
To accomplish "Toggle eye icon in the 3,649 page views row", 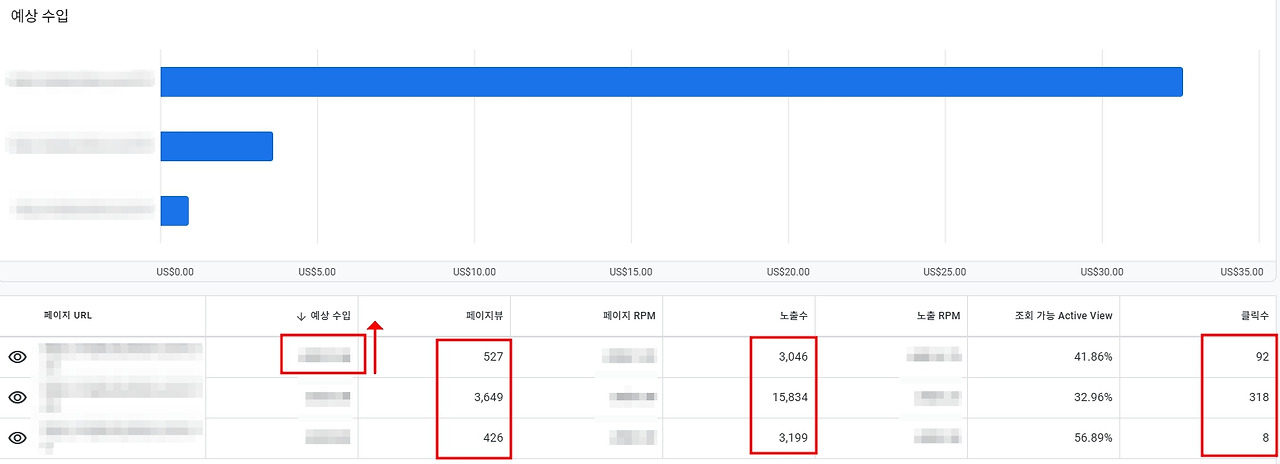I will point(17,397).
